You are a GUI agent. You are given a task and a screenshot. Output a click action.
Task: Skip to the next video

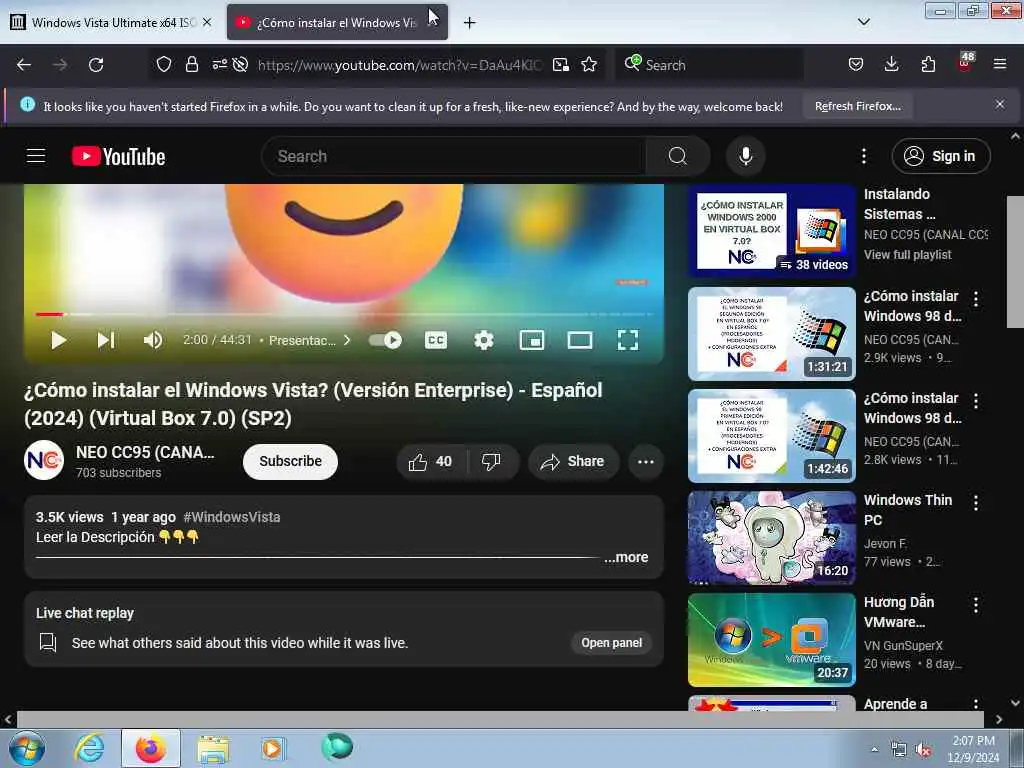[x=106, y=340]
